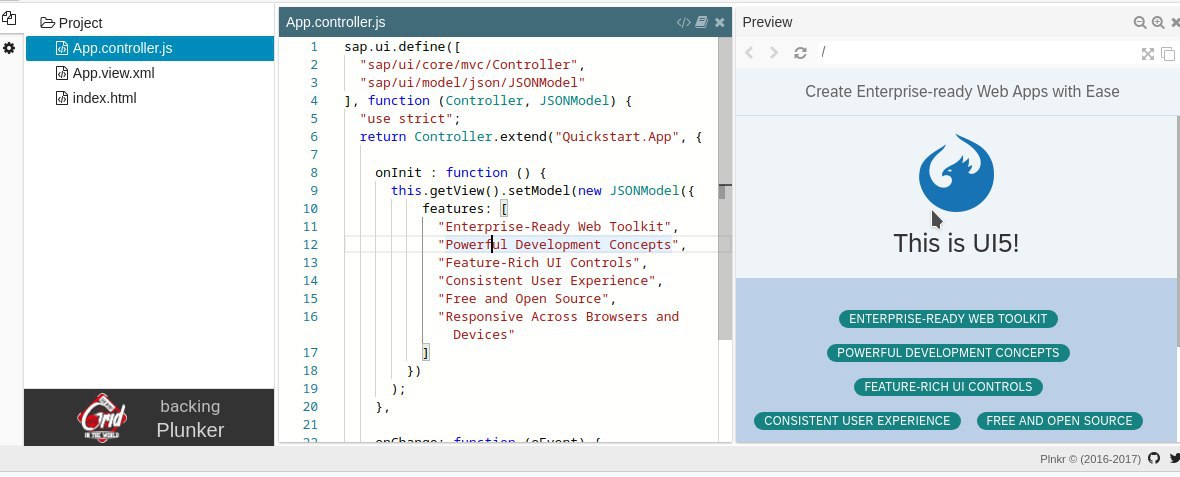
Task: Click the "sap/ui/core/mvc/Controller" string
Action: [468, 65]
